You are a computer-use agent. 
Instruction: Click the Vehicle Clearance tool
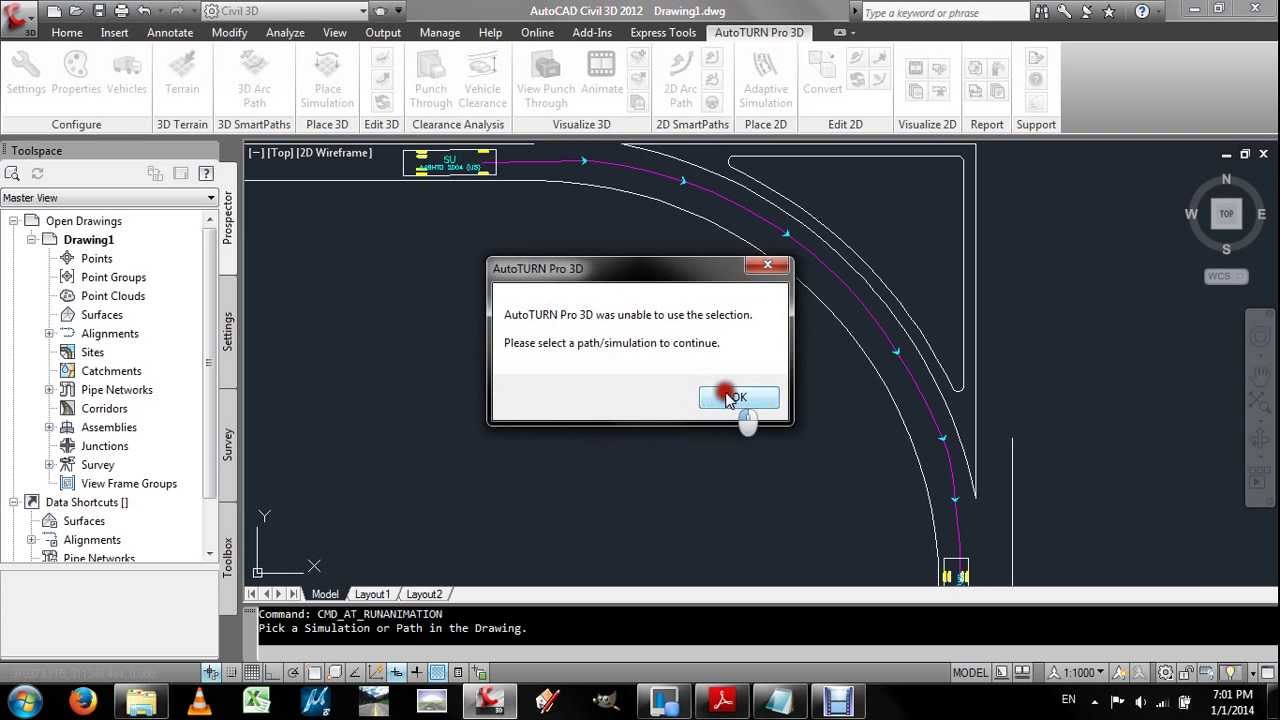482,79
